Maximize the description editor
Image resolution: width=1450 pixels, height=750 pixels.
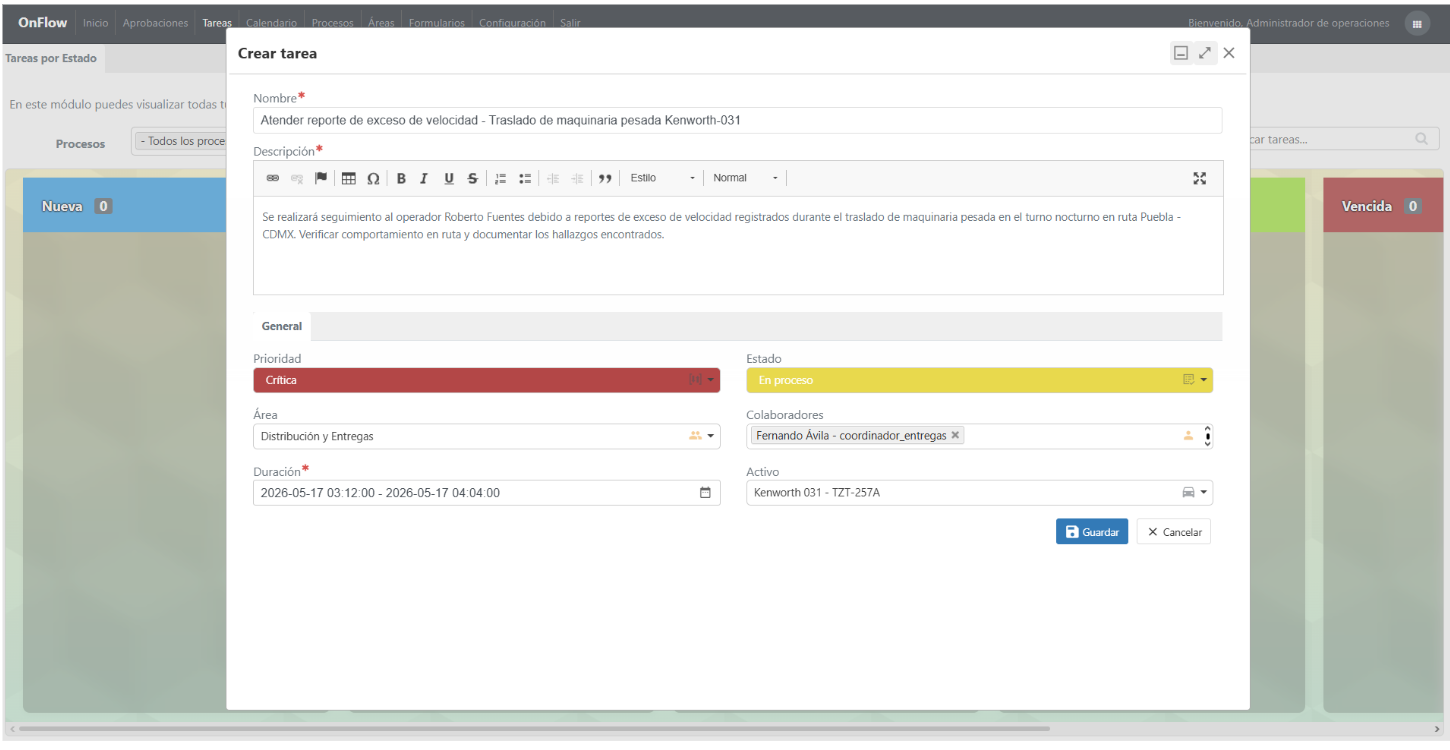1200,178
